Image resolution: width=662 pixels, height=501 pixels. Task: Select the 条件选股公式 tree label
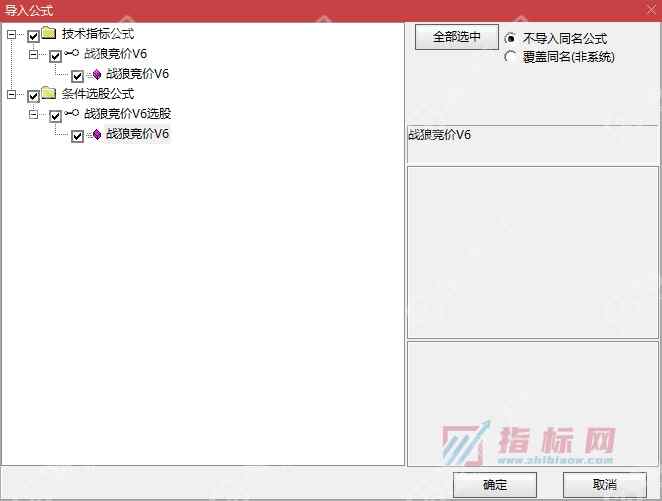click(x=98, y=93)
